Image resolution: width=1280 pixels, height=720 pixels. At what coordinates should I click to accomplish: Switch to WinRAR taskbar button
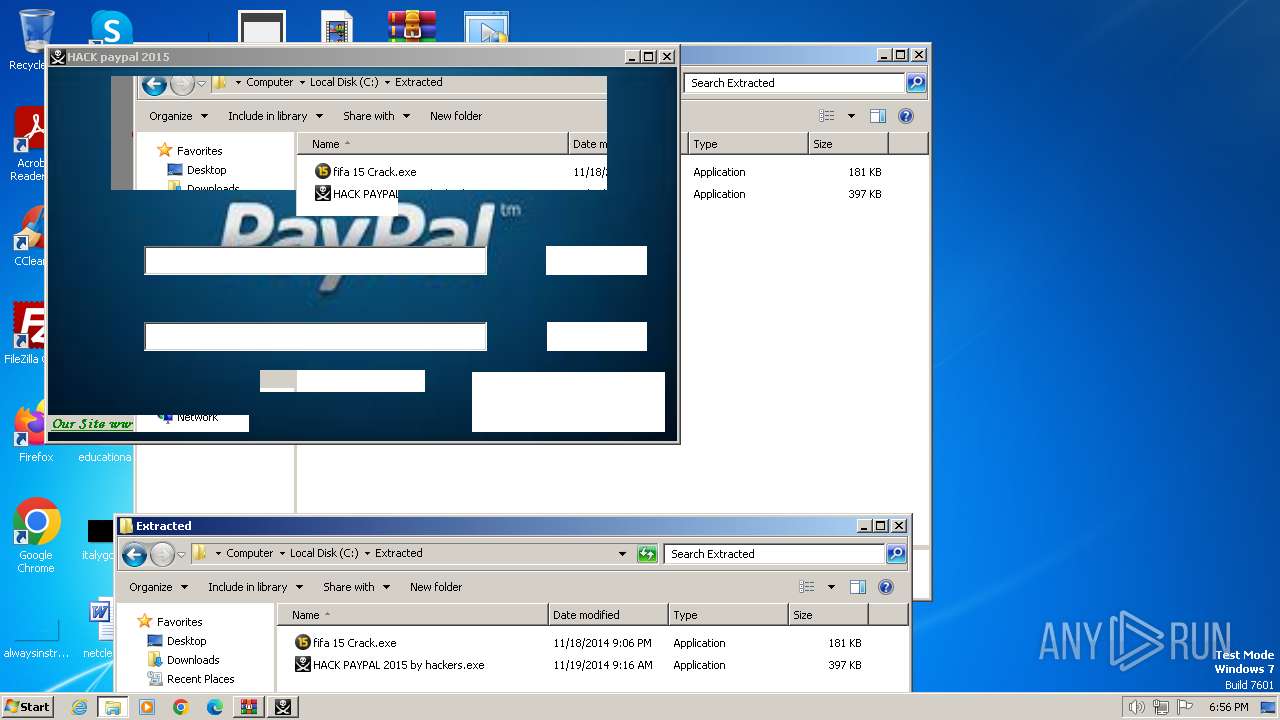point(248,707)
